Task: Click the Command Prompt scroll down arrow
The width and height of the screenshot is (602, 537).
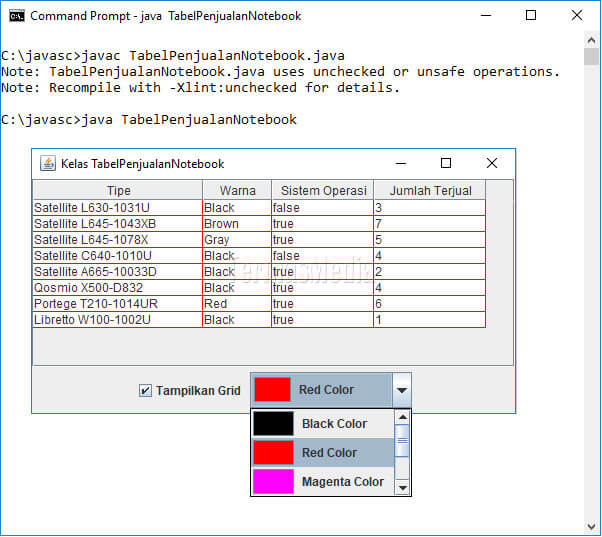Action: 591,527
